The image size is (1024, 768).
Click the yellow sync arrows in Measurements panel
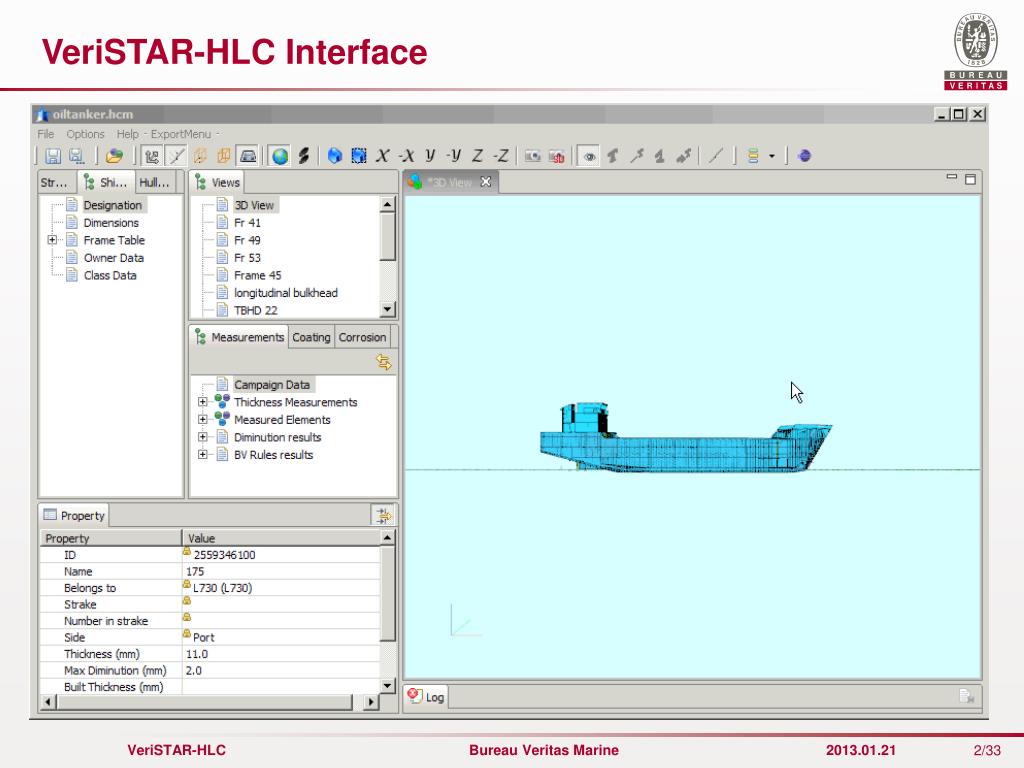click(x=384, y=362)
